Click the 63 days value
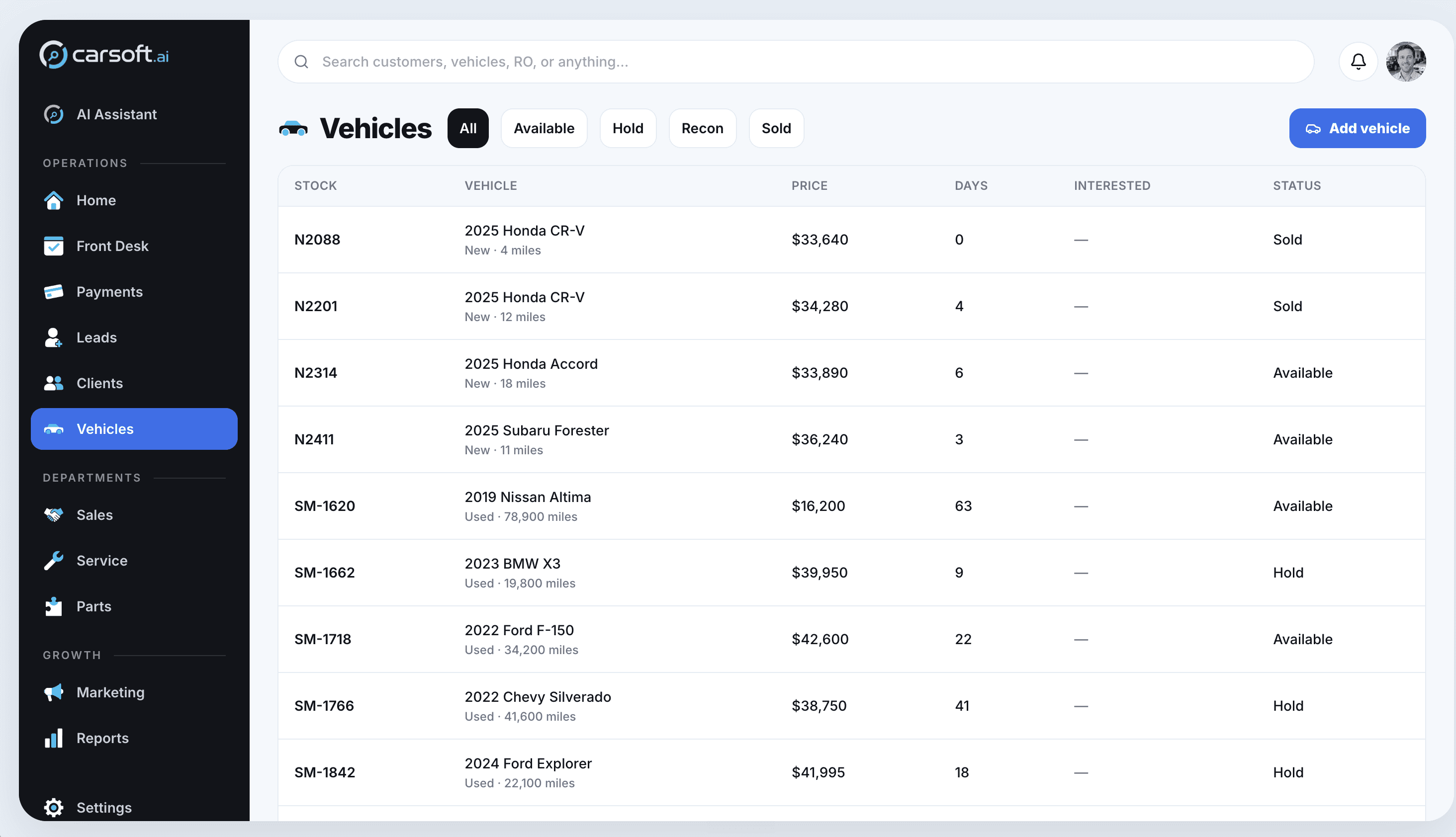The image size is (1456, 837). [963, 506]
